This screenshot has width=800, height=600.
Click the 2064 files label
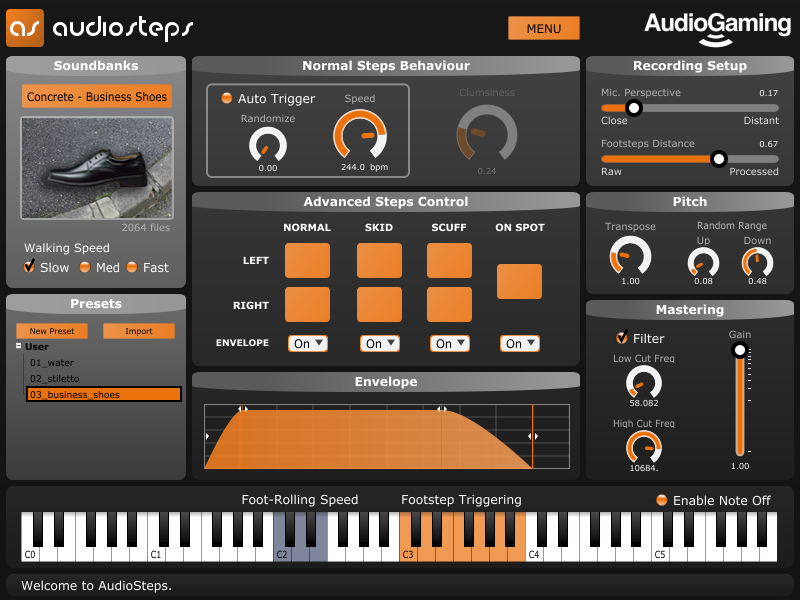[145, 228]
